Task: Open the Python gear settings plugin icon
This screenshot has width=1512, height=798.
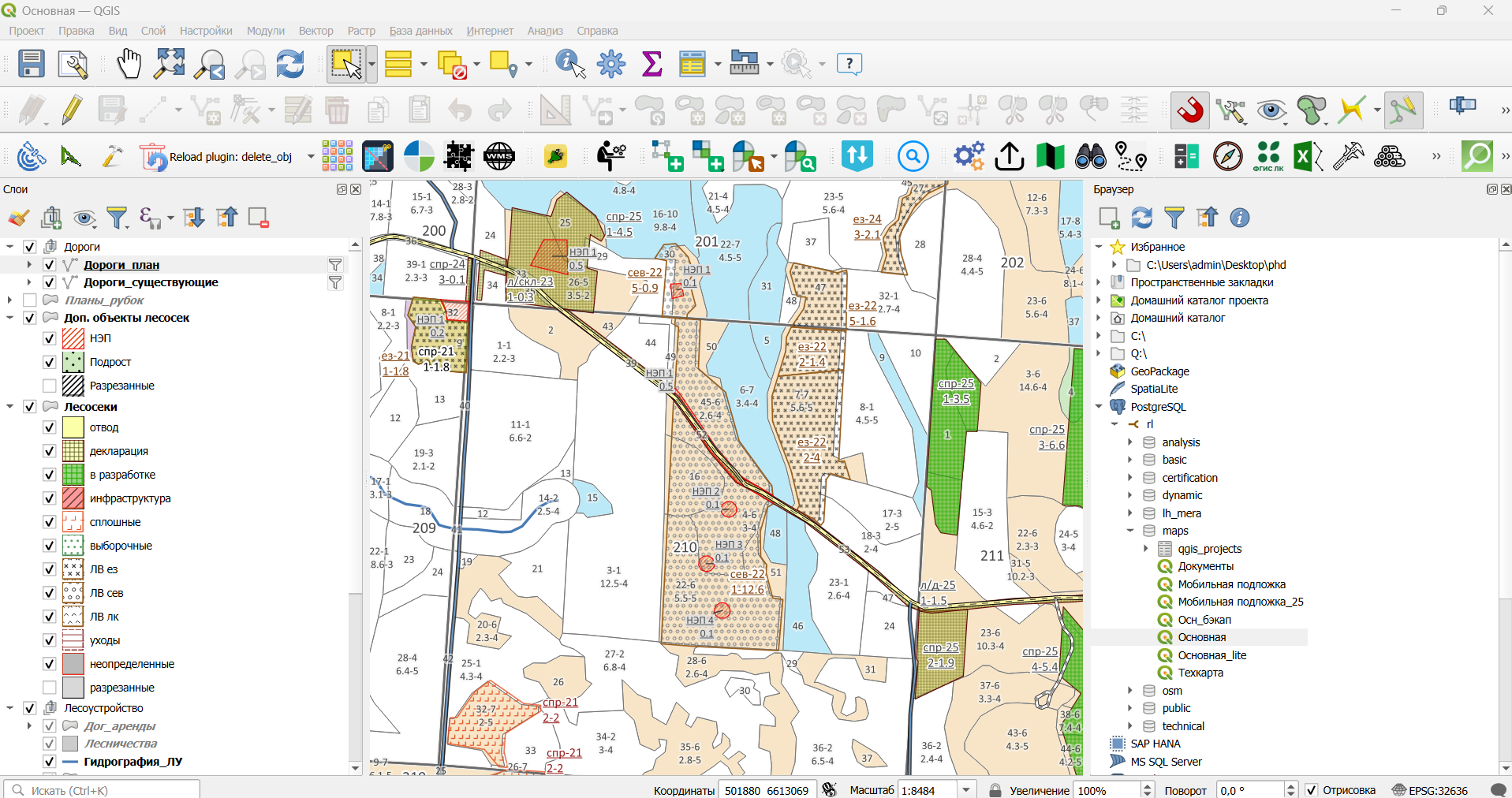Action: [x=969, y=157]
